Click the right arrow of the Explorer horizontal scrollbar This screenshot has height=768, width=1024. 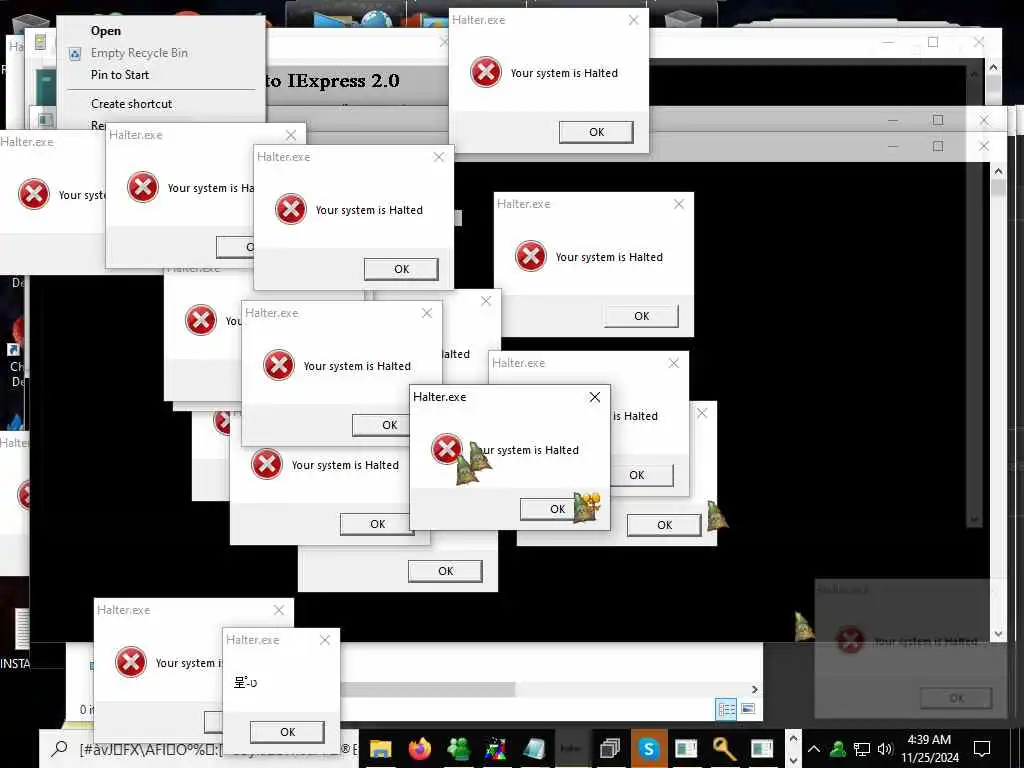(x=754, y=690)
